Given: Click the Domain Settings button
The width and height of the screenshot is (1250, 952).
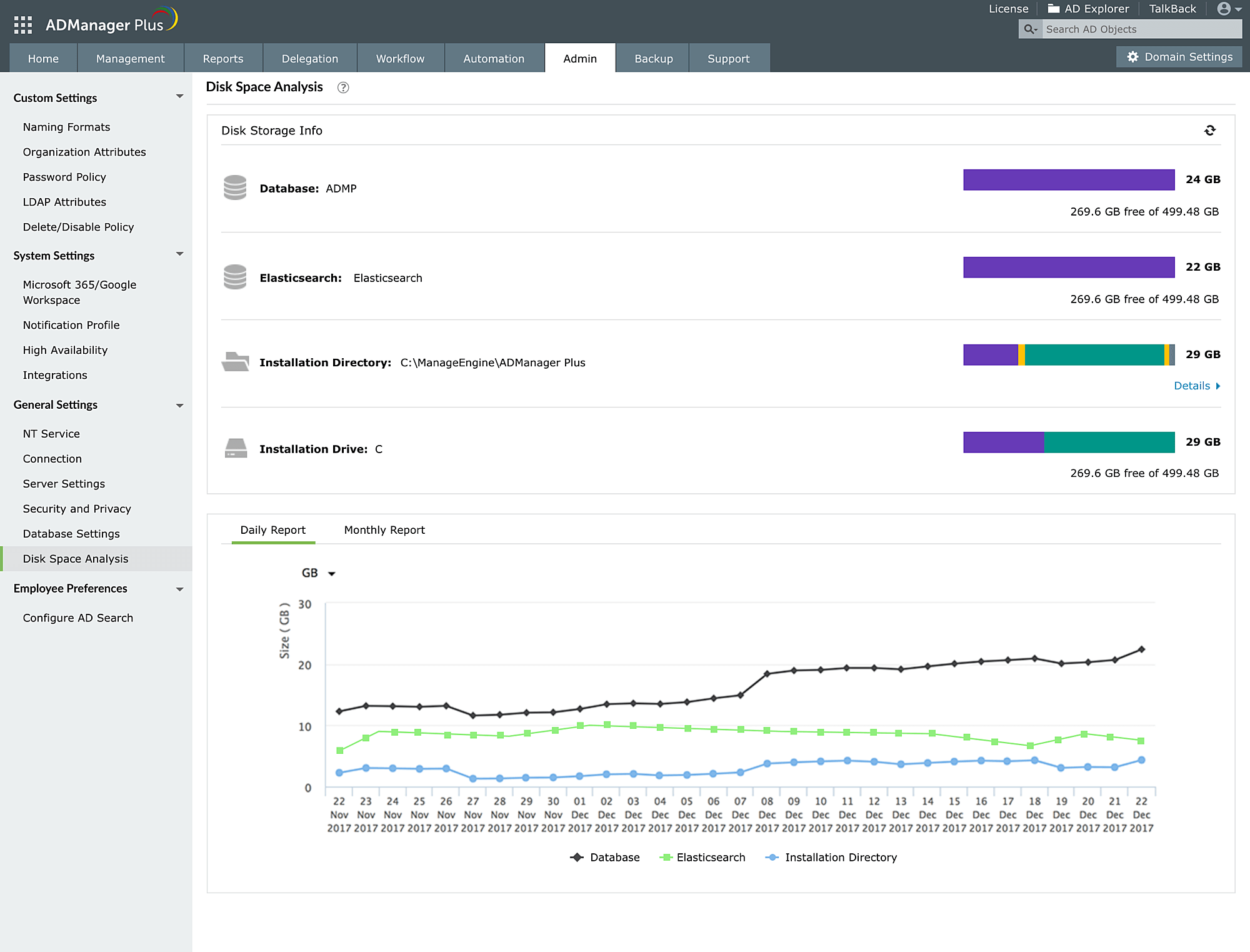Looking at the screenshot, I should pyautogui.click(x=1179, y=57).
